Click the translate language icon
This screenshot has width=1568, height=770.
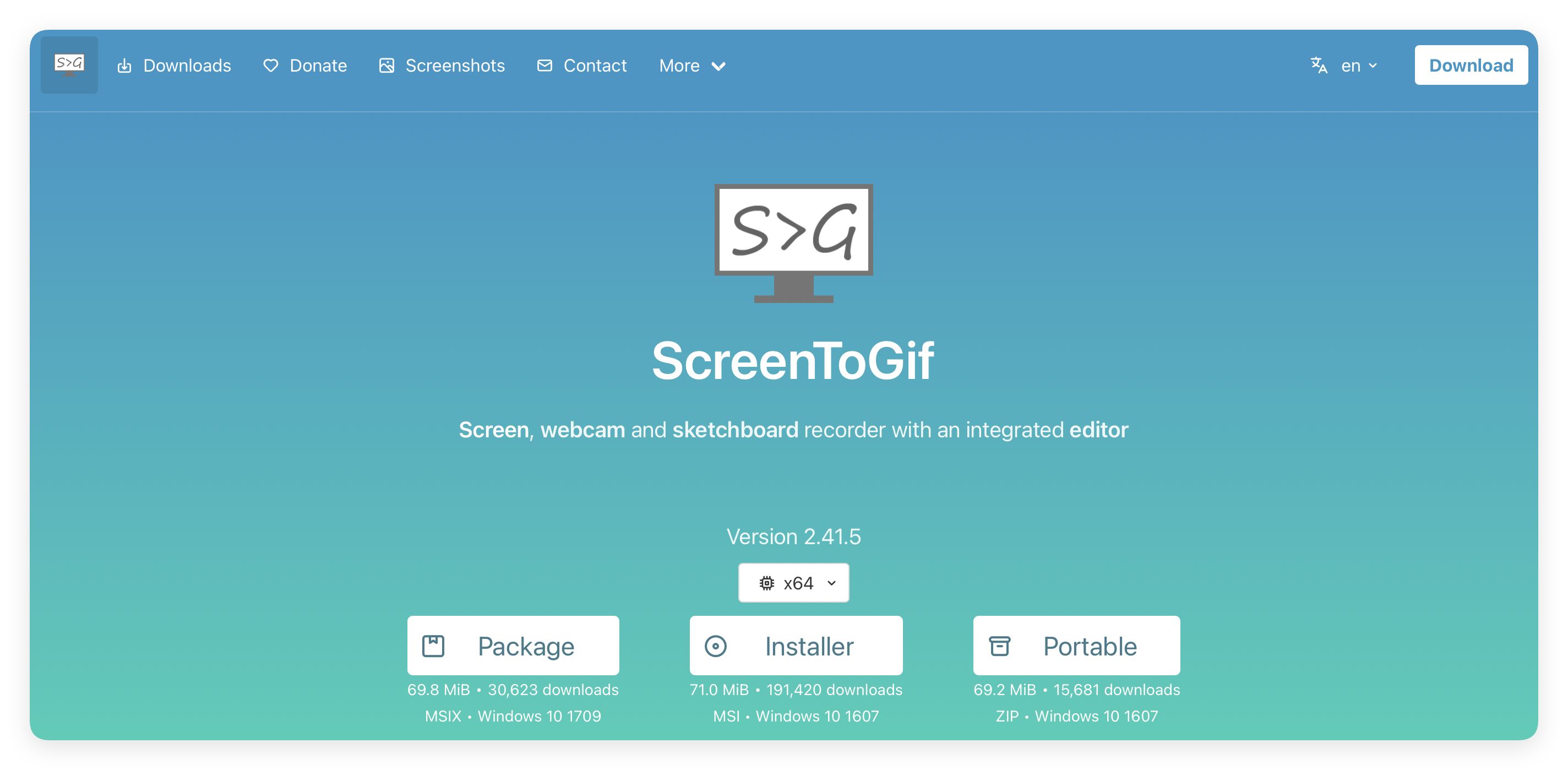click(x=1319, y=65)
